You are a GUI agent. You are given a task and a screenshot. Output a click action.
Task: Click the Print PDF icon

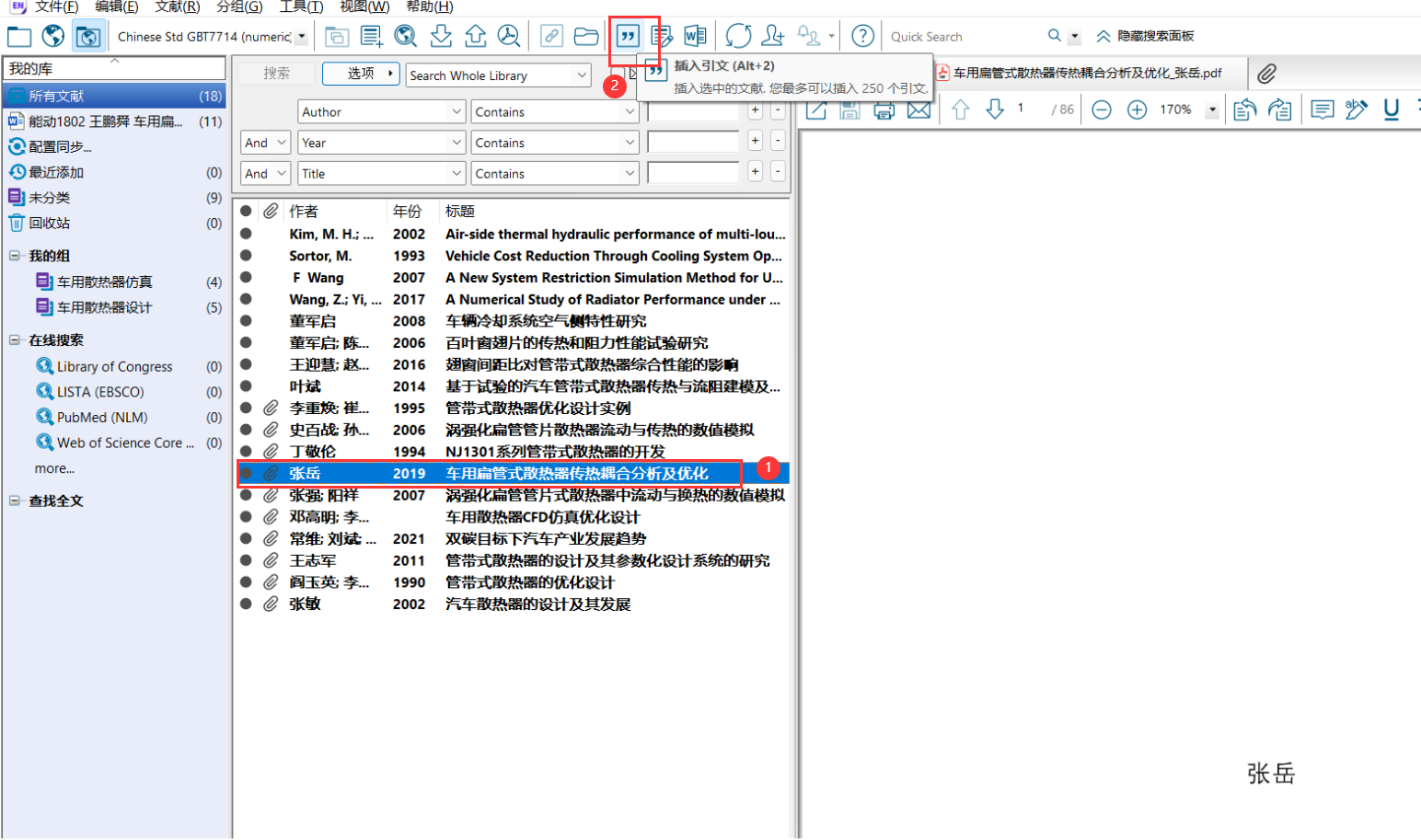(884, 110)
